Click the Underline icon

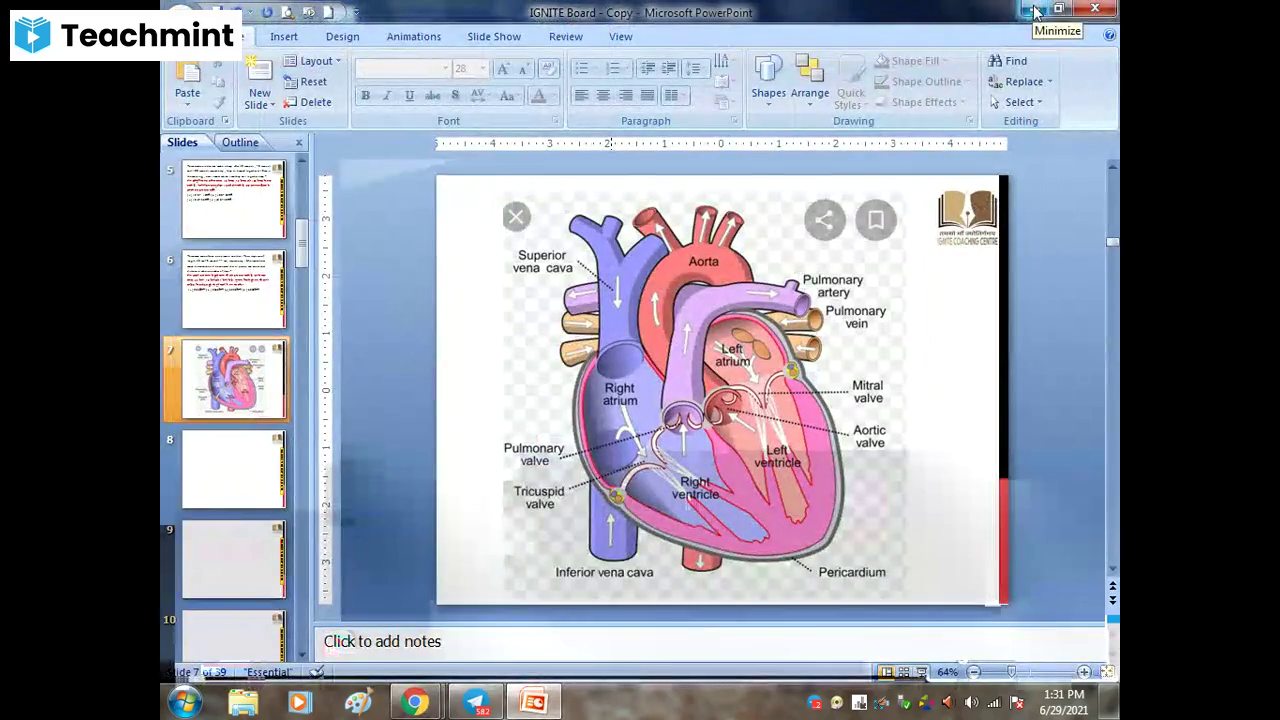pos(410,95)
